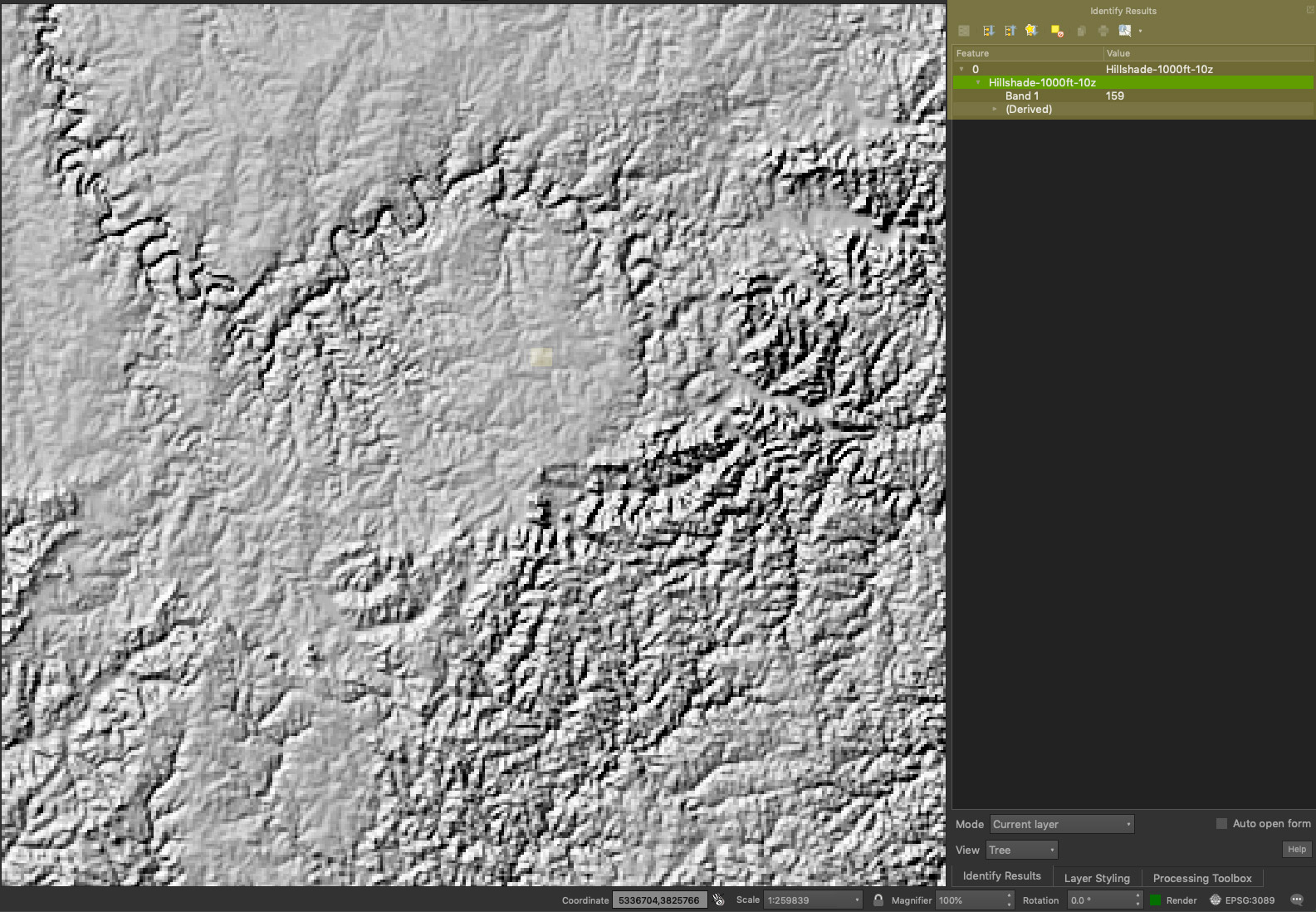The height and width of the screenshot is (912, 1316).
Task: Clear identify results with yellow square icon
Action: [x=1057, y=31]
